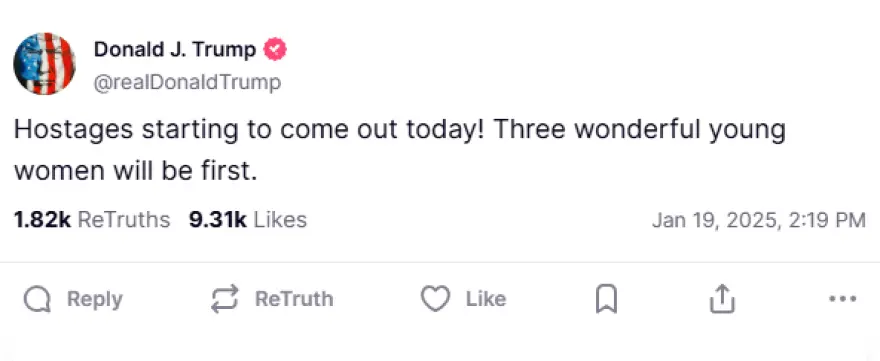Image resolution: width=880 pixels, height=361 pixels.
Task: Visit the @realDonaldTrump handle link
Action: click(187, 83)
